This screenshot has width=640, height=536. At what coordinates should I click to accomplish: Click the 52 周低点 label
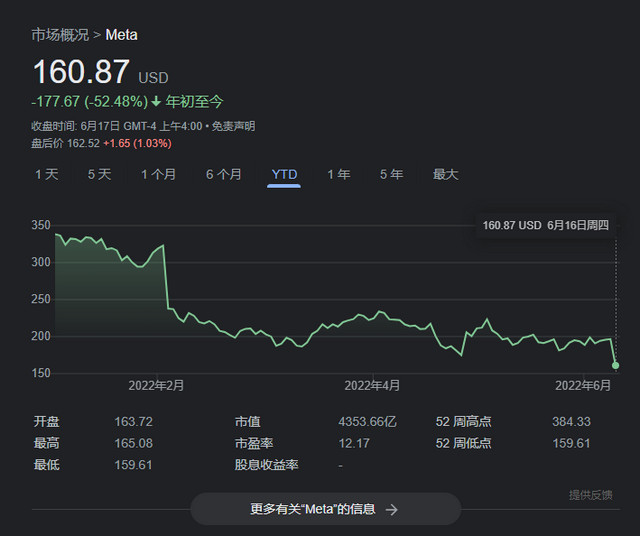pyautogui.click(x=463, y=443)
